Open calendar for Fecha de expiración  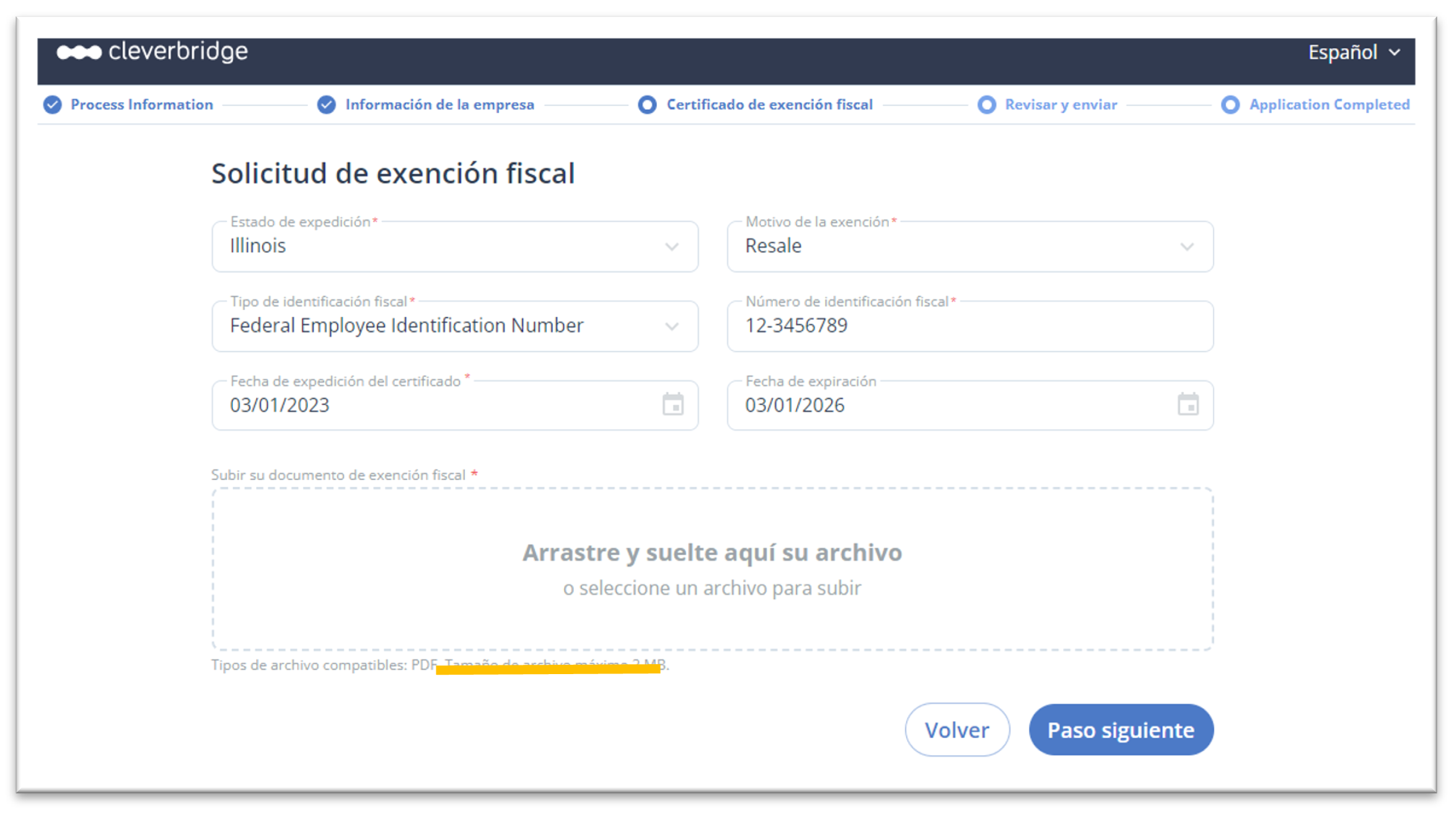click(x=1188, y=404)
